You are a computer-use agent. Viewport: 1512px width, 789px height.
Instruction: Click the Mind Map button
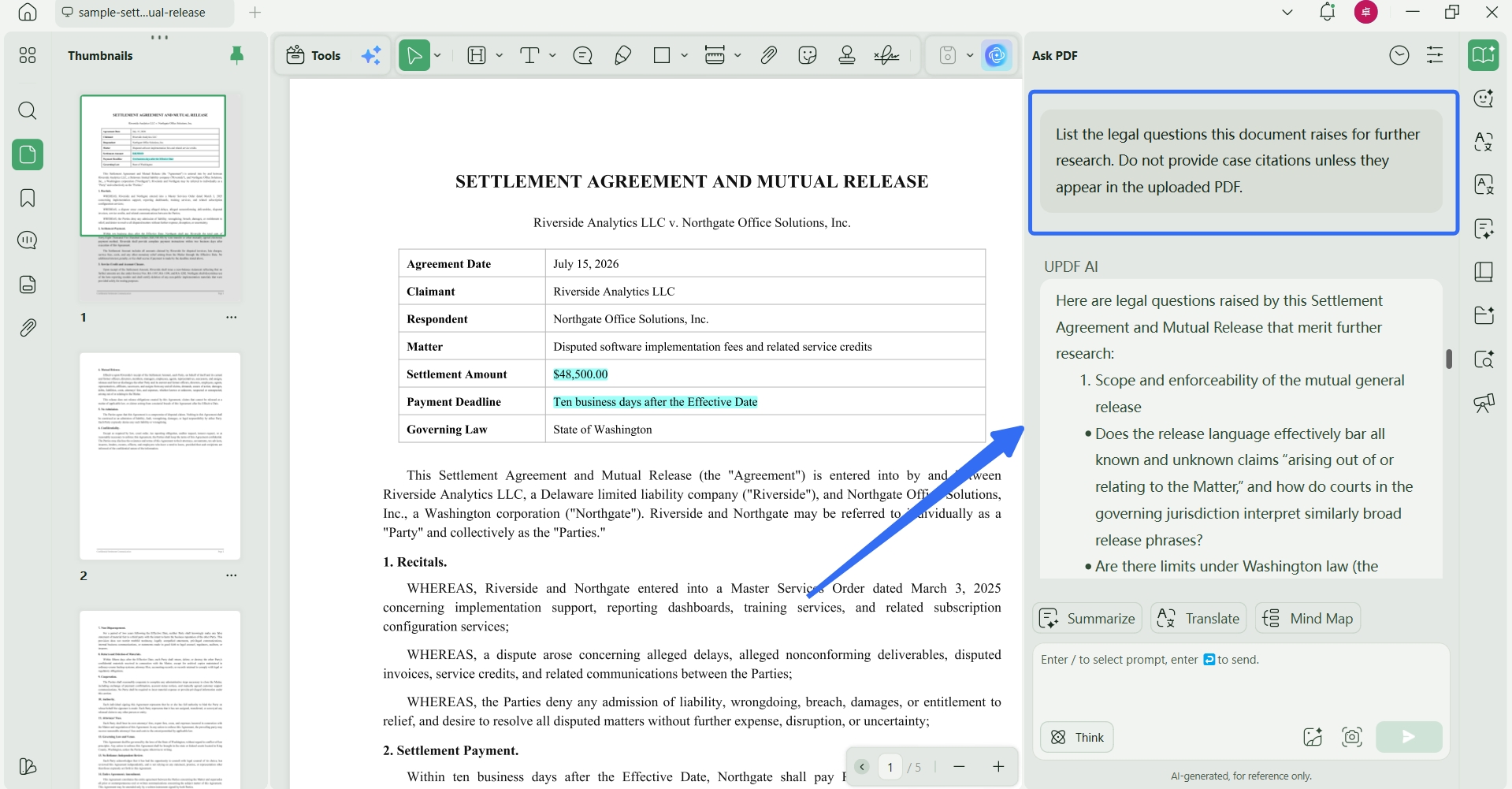coord(1308,619)
